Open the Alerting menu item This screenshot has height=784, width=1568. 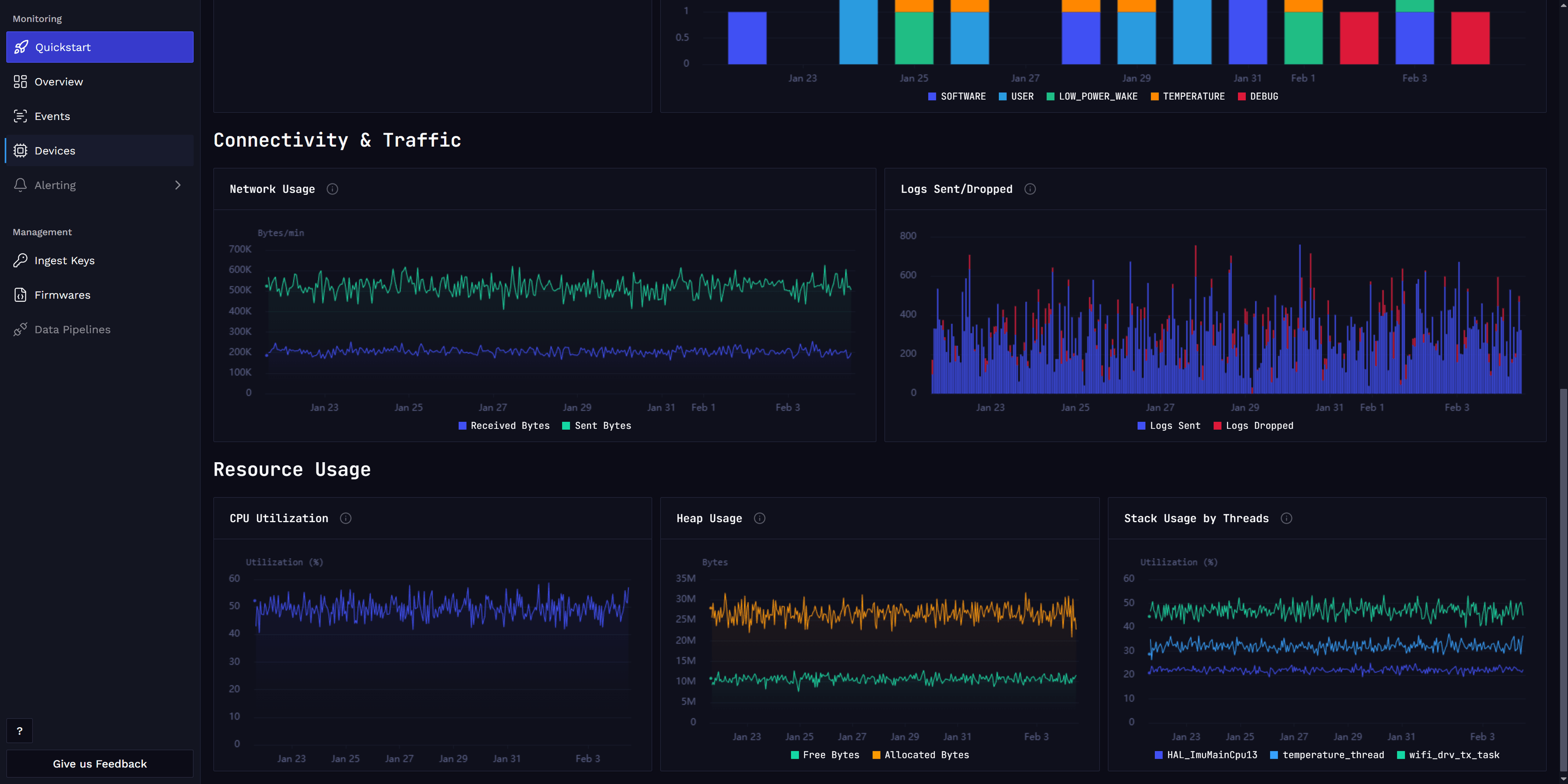coord(56,185)
